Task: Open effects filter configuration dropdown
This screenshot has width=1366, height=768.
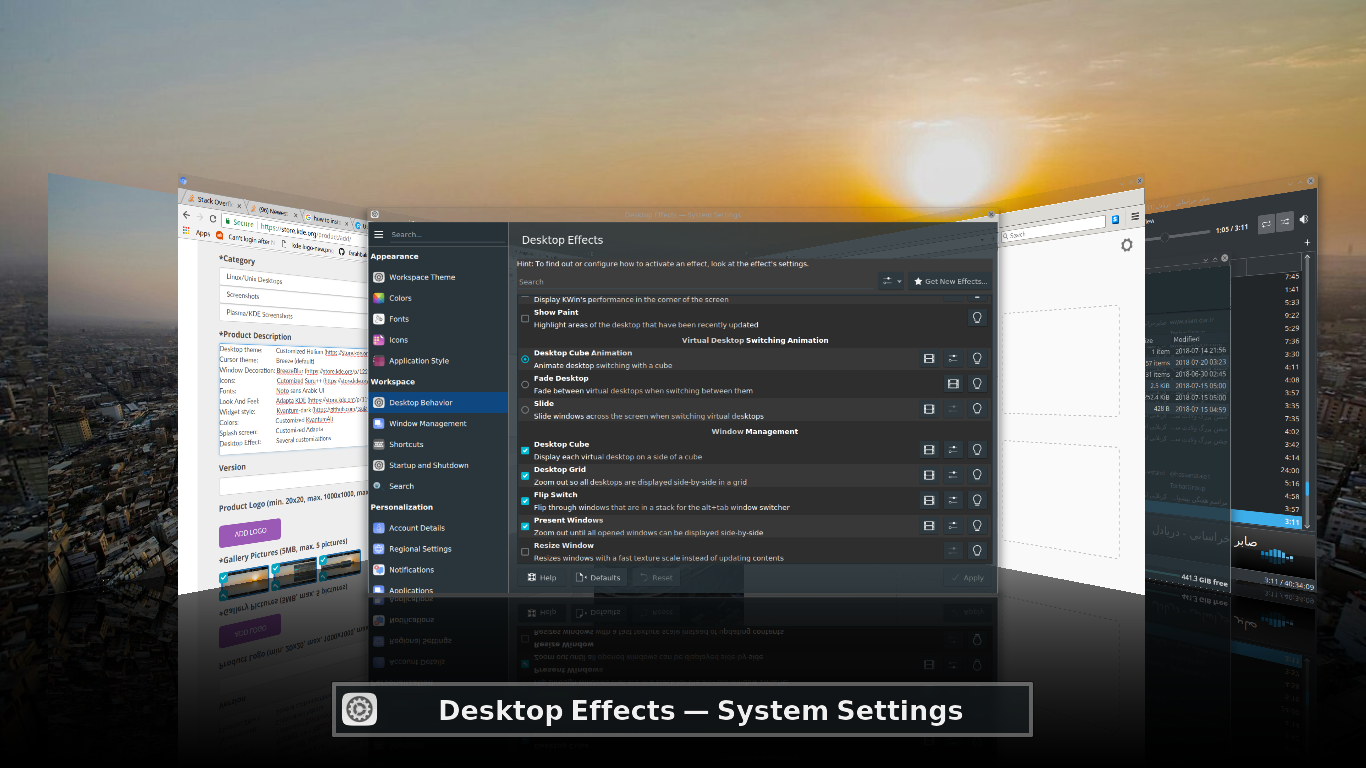Action: (891, 282)
